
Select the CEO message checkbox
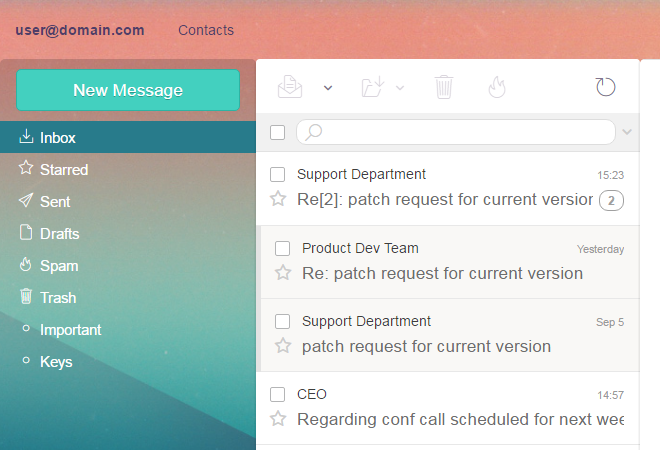pyautogui.click(x=278, y=394)
